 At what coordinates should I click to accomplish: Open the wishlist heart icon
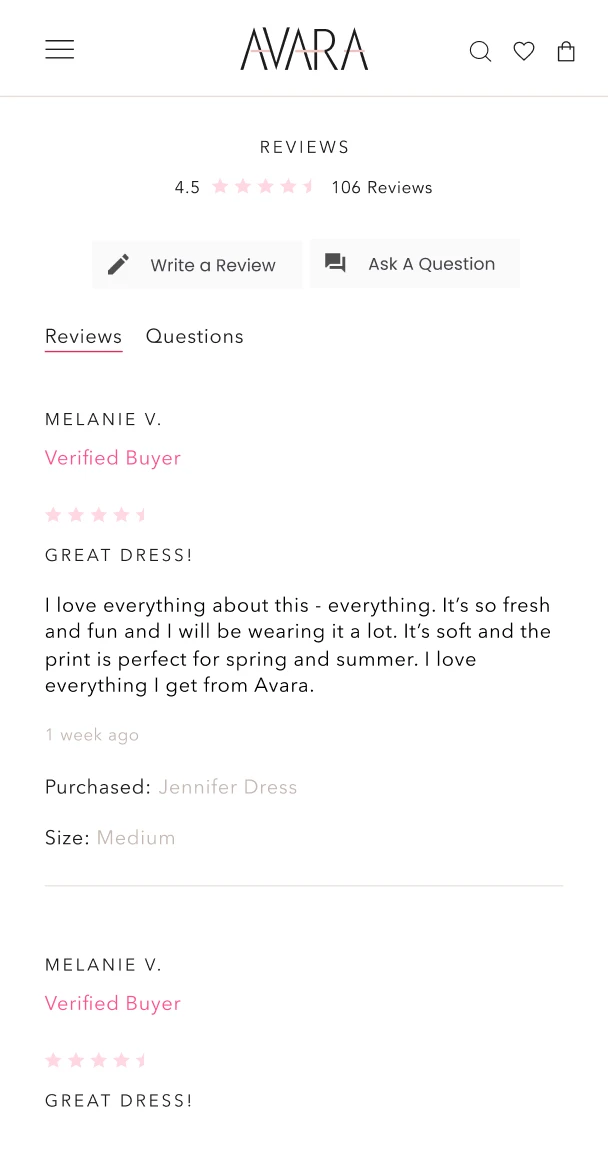click(524, 51)
